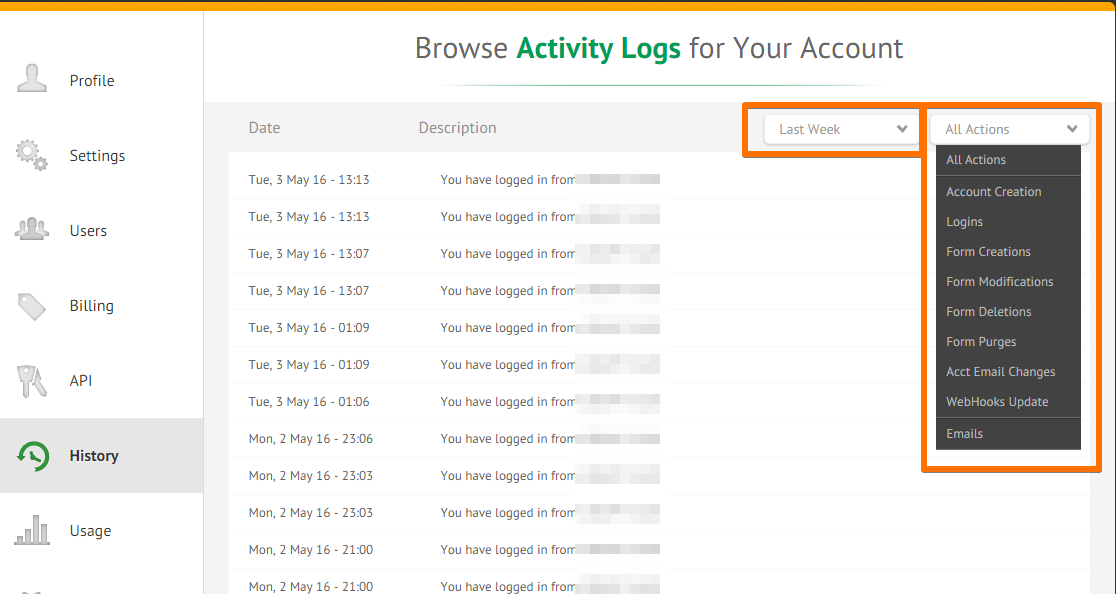Click the Last Week dropdown chevron arrow
Screen dimensions: 1116x594
[x=902, y=129]
